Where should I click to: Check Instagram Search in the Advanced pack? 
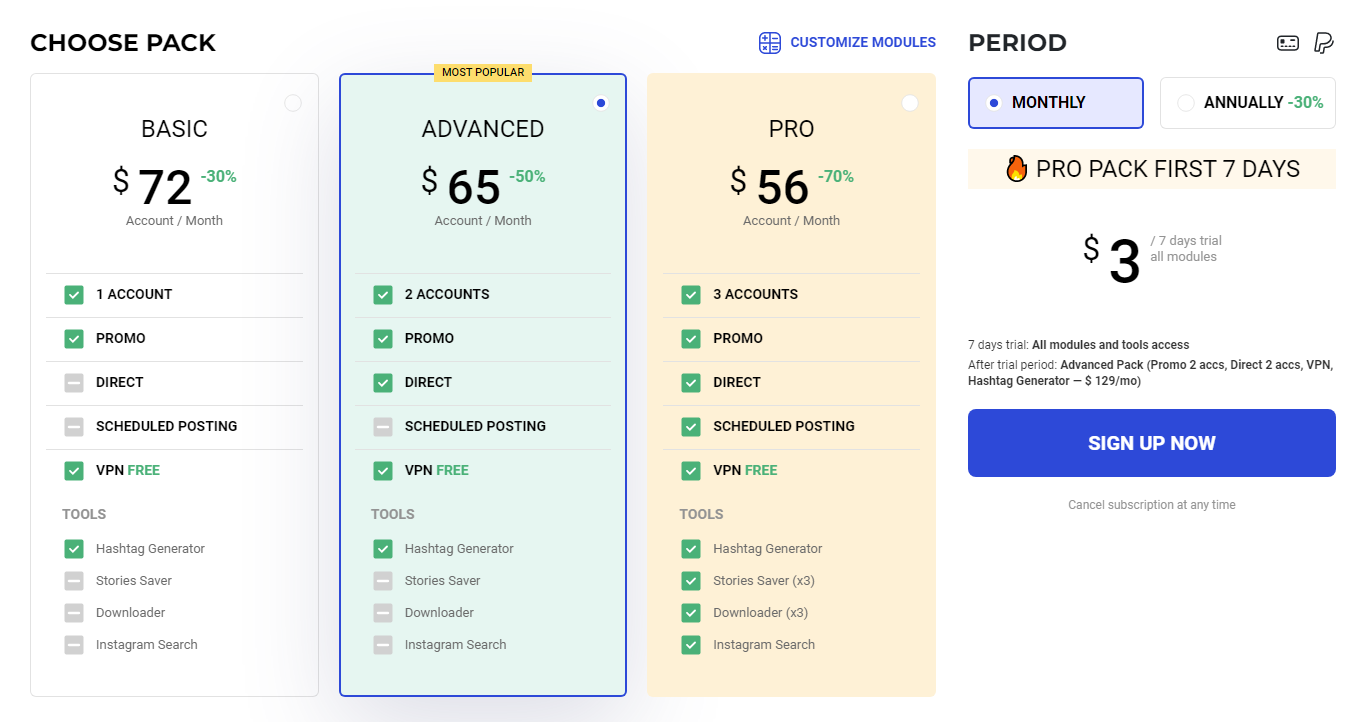(383, 644)
